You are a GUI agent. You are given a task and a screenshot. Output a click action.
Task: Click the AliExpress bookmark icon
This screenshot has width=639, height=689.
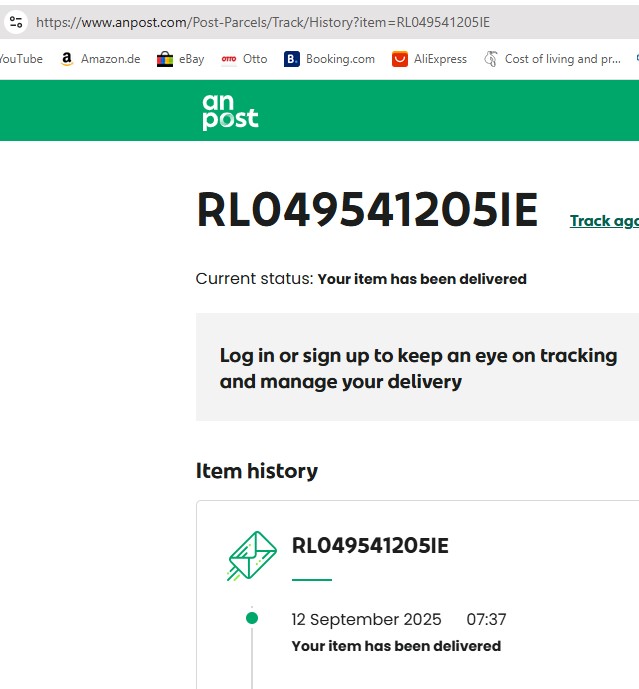tap(400, 59)
